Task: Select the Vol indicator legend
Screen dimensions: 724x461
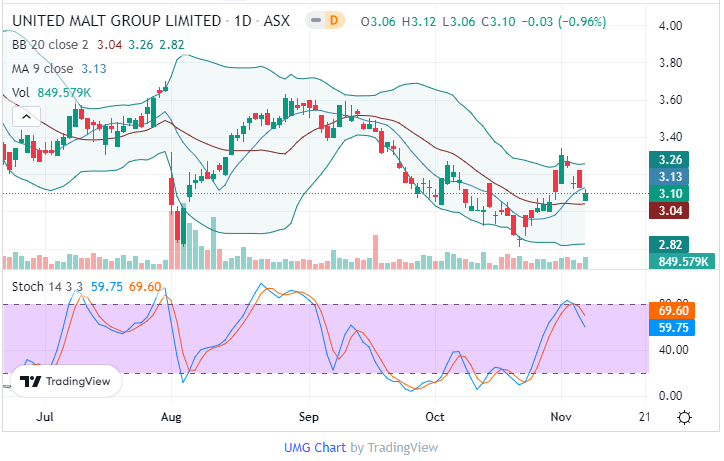Action: coord(21,93)
